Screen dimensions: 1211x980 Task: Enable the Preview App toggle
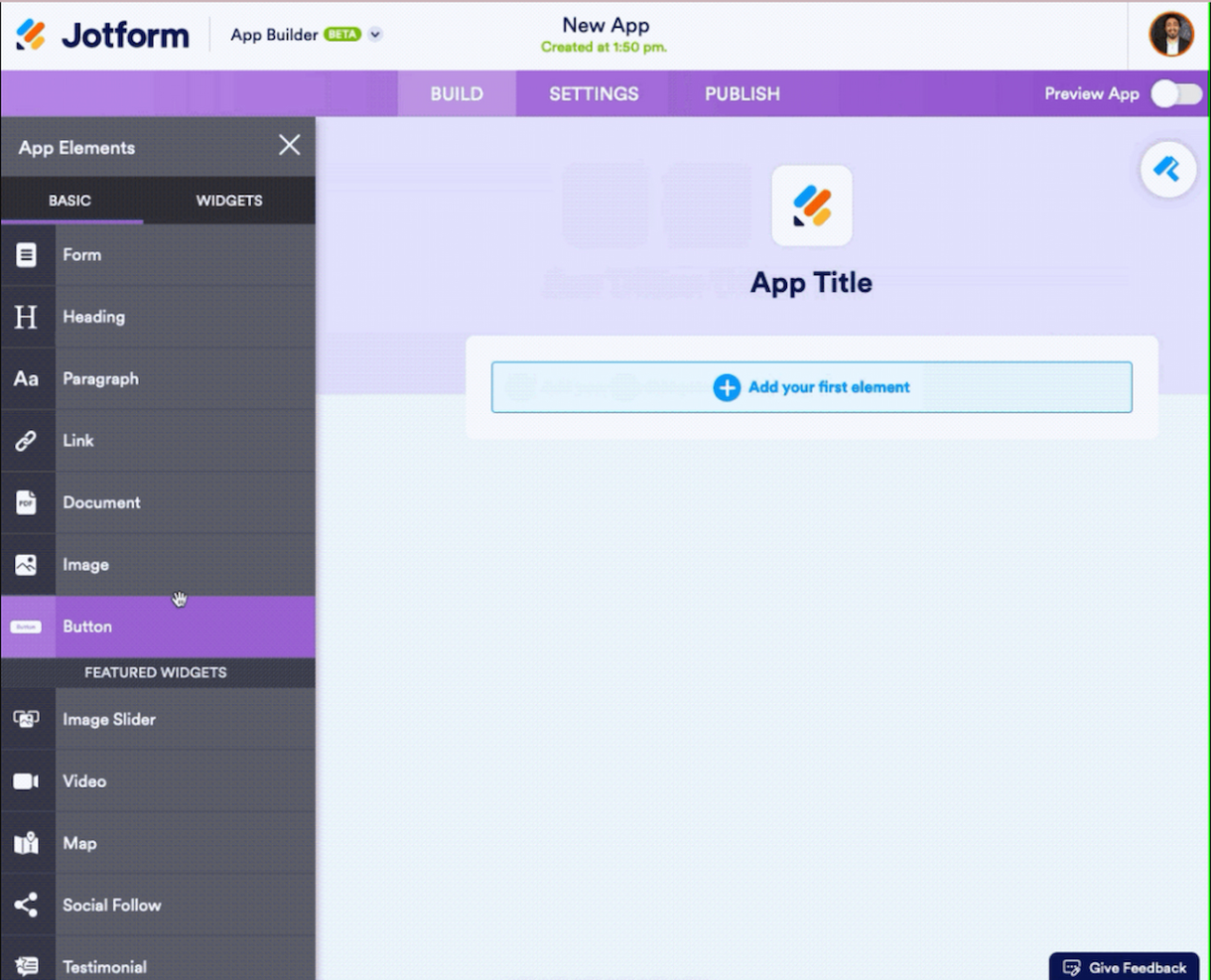(x=1175, y=93)
